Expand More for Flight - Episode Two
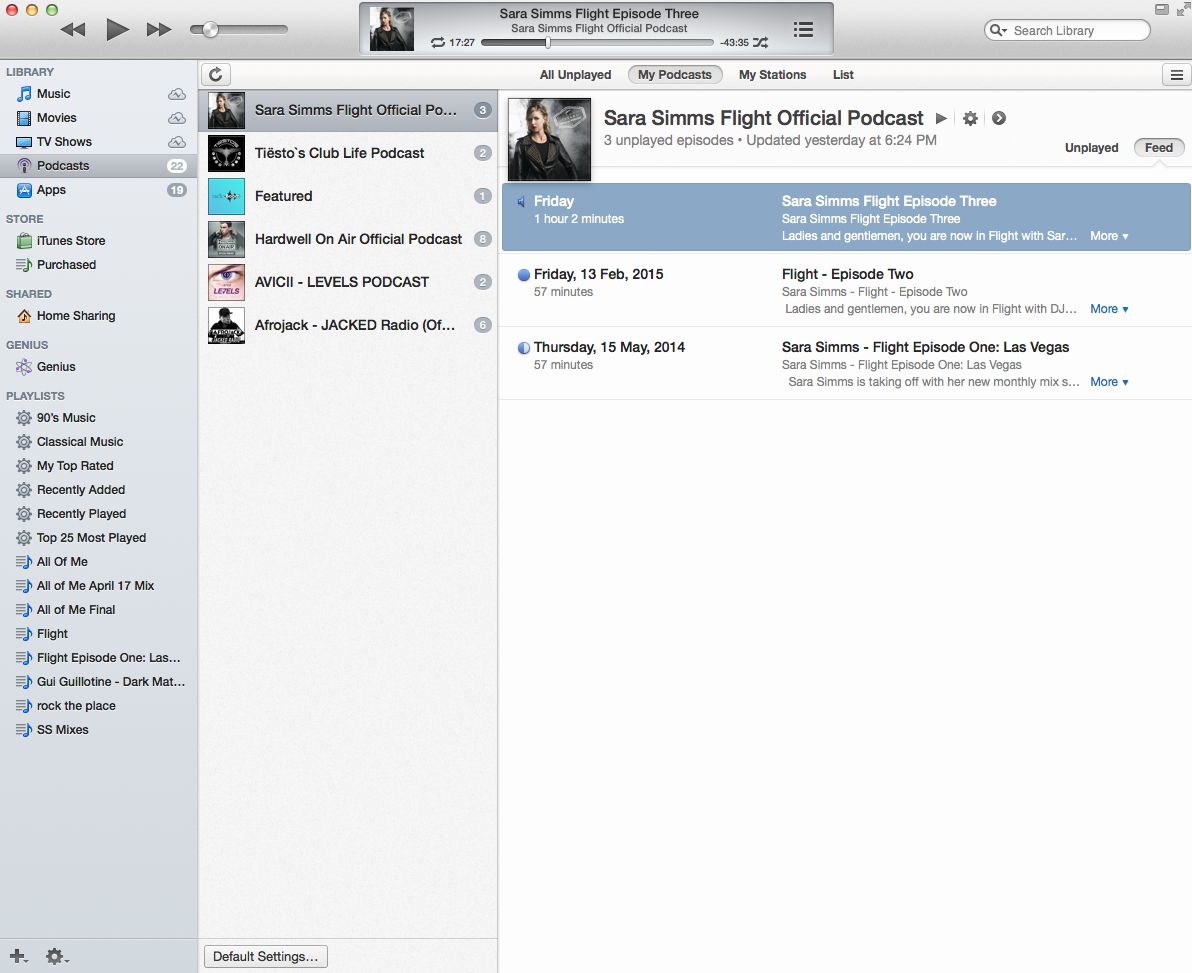Viewport: 1192px width, 973px height. 1109,309
